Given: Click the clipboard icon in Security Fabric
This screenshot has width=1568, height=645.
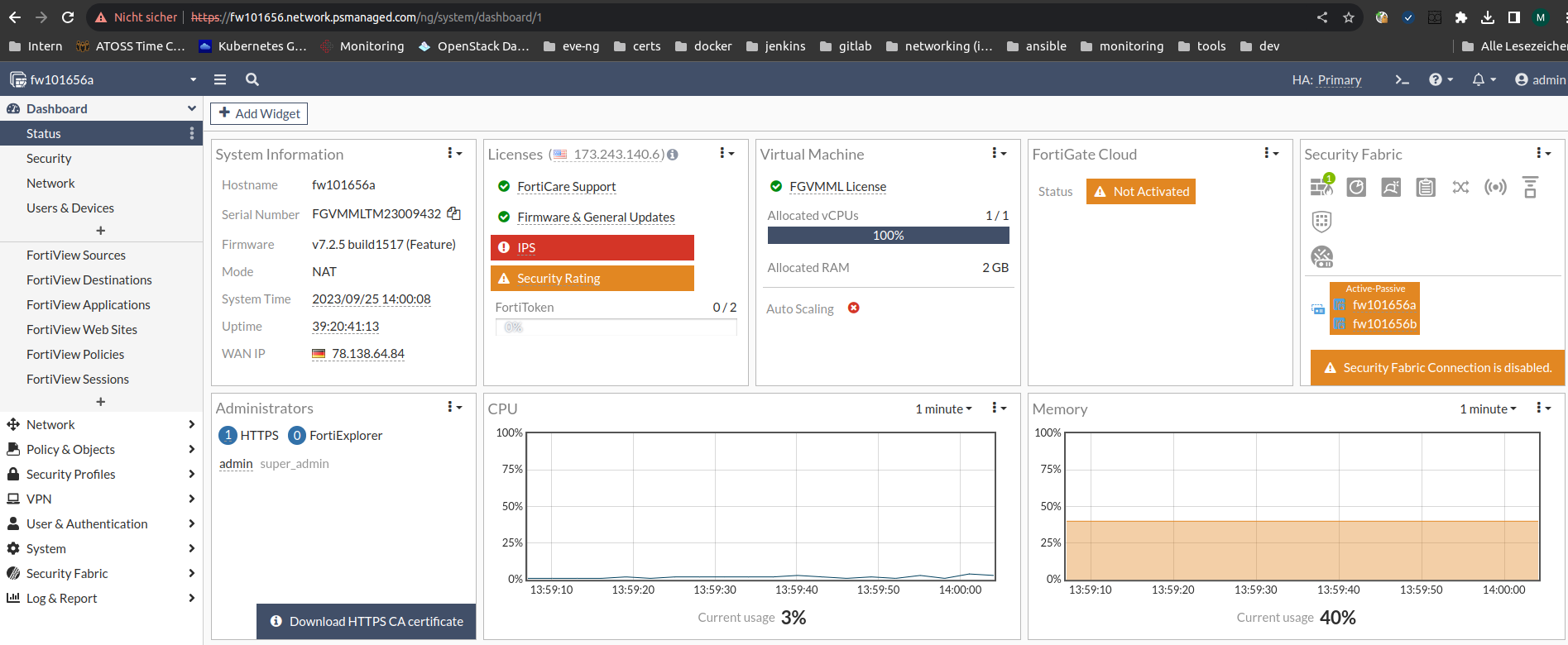Looking at the screenshot, I should [1426, 187].
